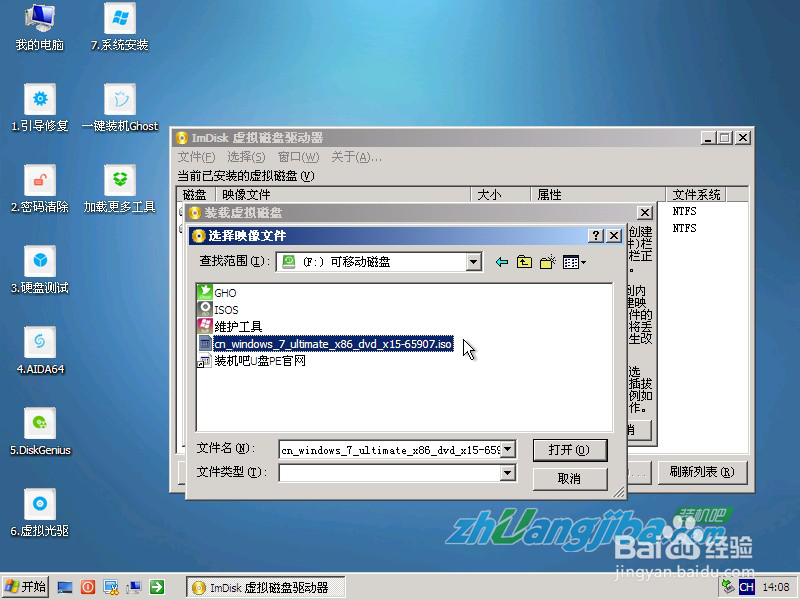The width and height of the screenshot is (800, 600).
Task: Select the 维护工具 folder
Action: click(x=230, y=326)
